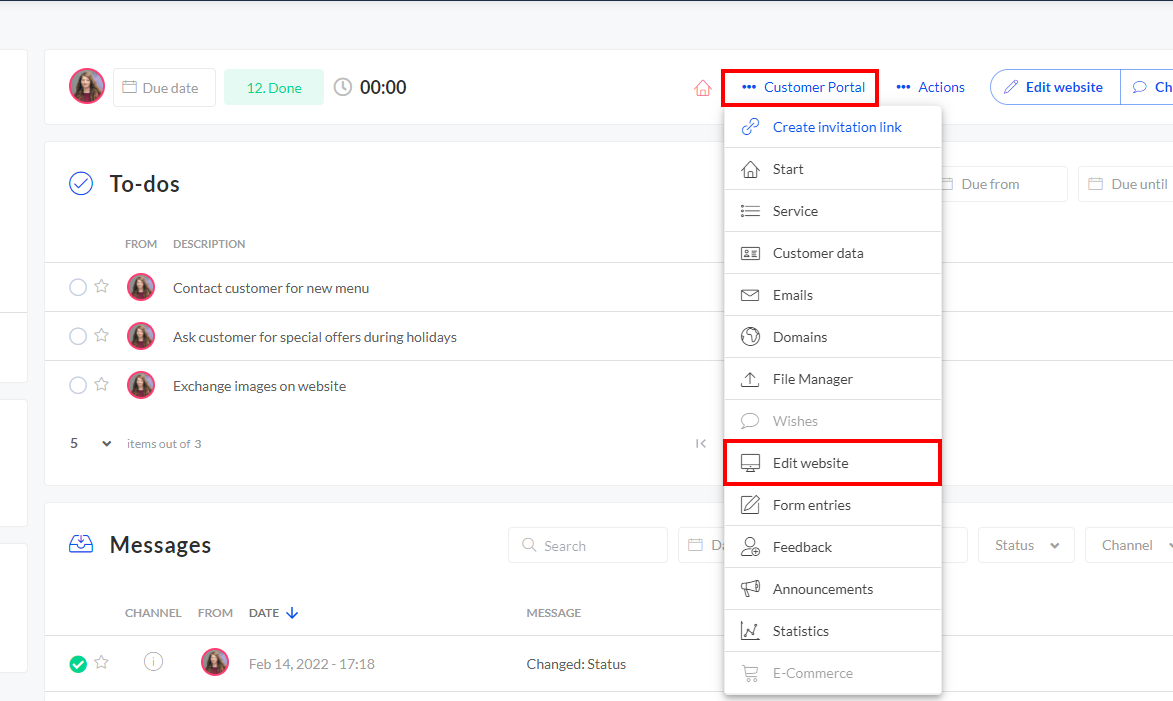Click the Messages inbox icon
The width and height of the screenshot is (1173, 701).
(81, 544)
